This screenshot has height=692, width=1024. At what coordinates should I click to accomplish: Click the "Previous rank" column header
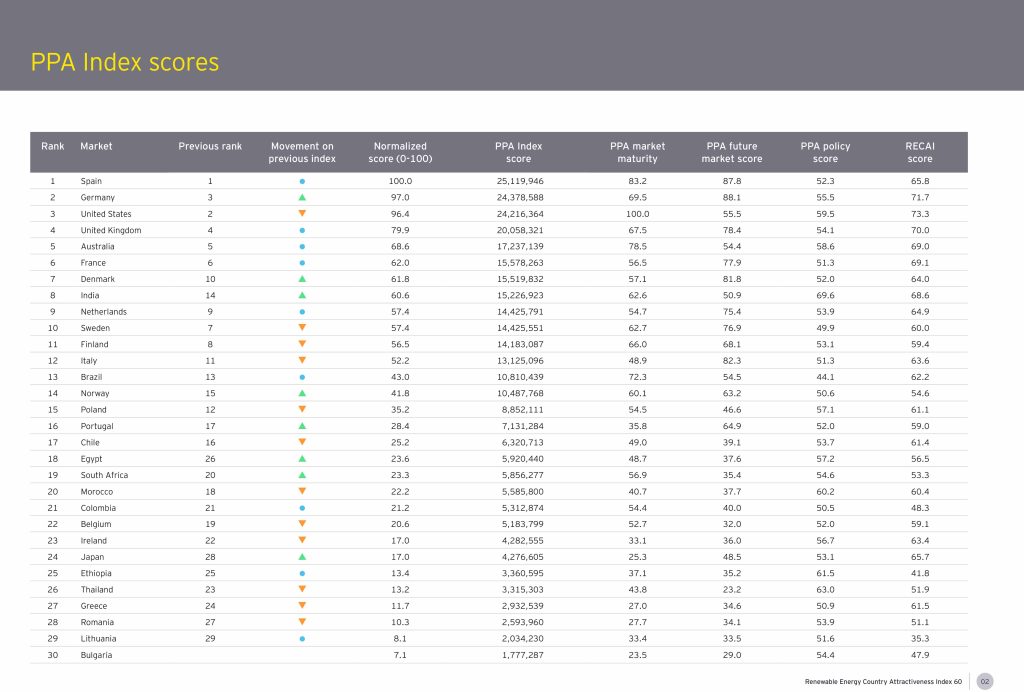point(210,146)
